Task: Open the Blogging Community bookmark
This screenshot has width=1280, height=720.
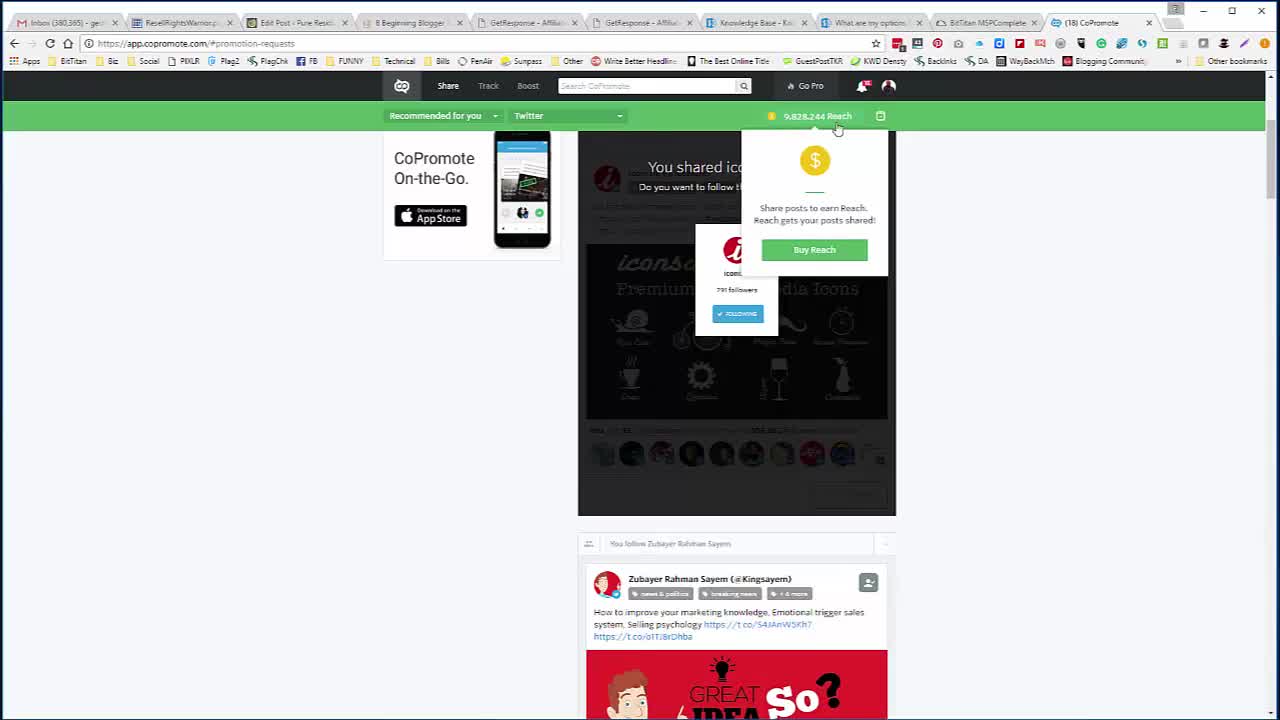Action: [1104, 61]
